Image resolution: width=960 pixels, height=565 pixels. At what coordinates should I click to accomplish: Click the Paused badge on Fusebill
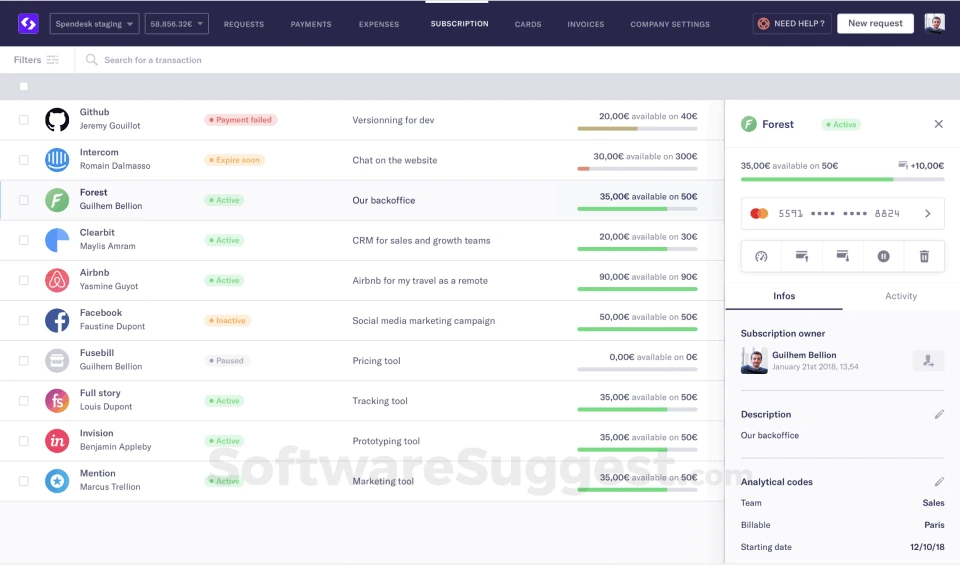point(227,361)
